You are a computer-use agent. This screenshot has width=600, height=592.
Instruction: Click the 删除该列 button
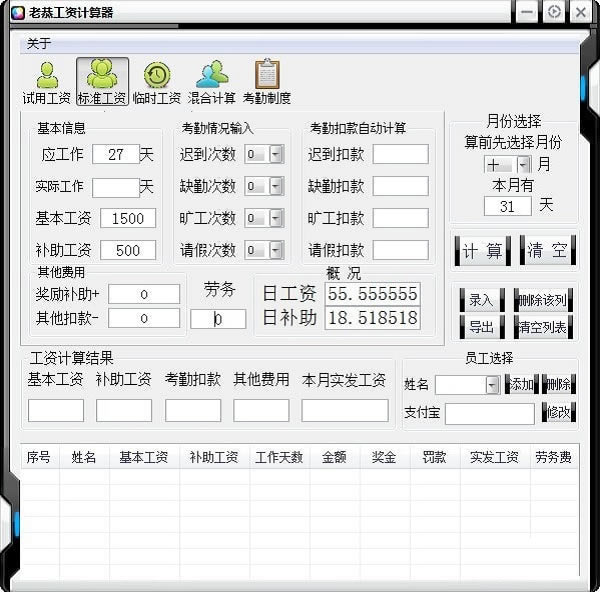tap(543, 300)
